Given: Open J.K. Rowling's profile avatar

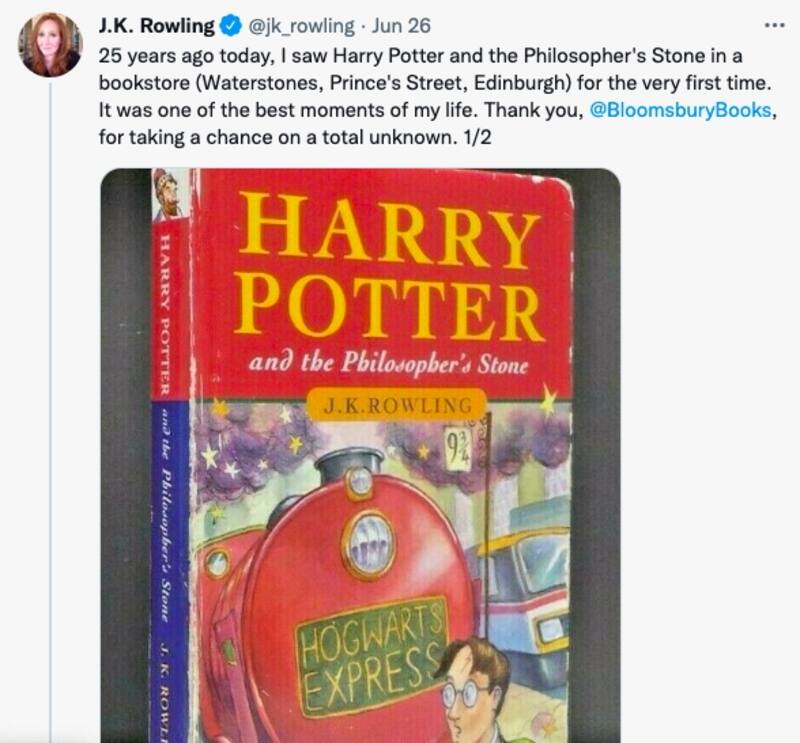Looking at the screenshot, I should pyautogui.click(x=49, y=45).
